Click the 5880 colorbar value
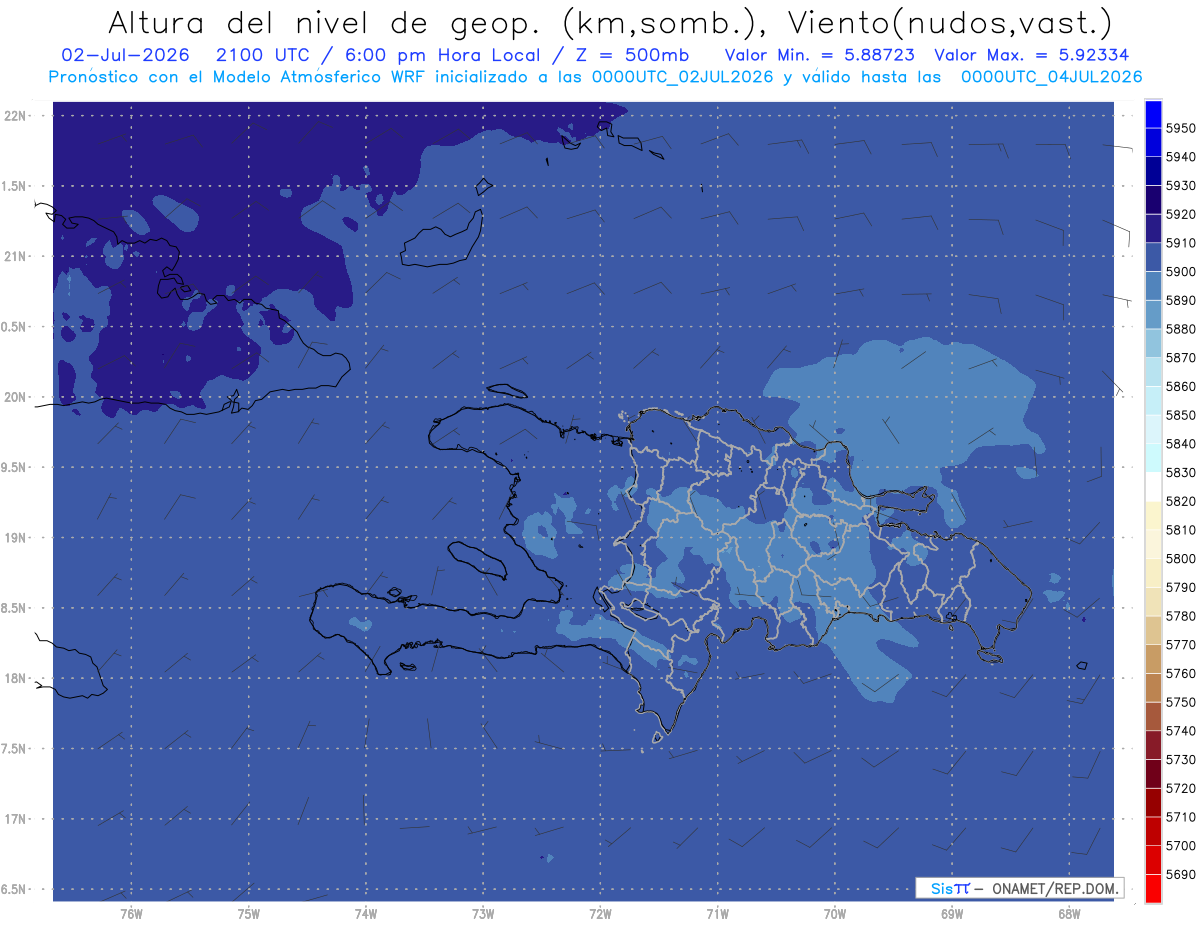This screenshot has width=1200, height=927. (x=1180, y=329)
